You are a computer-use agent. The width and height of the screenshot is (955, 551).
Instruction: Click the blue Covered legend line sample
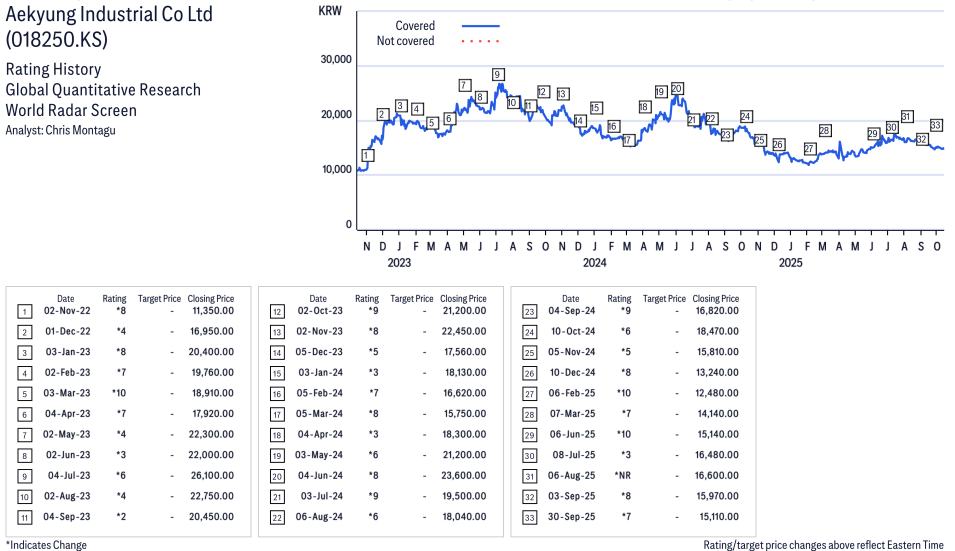coord(480,26)
